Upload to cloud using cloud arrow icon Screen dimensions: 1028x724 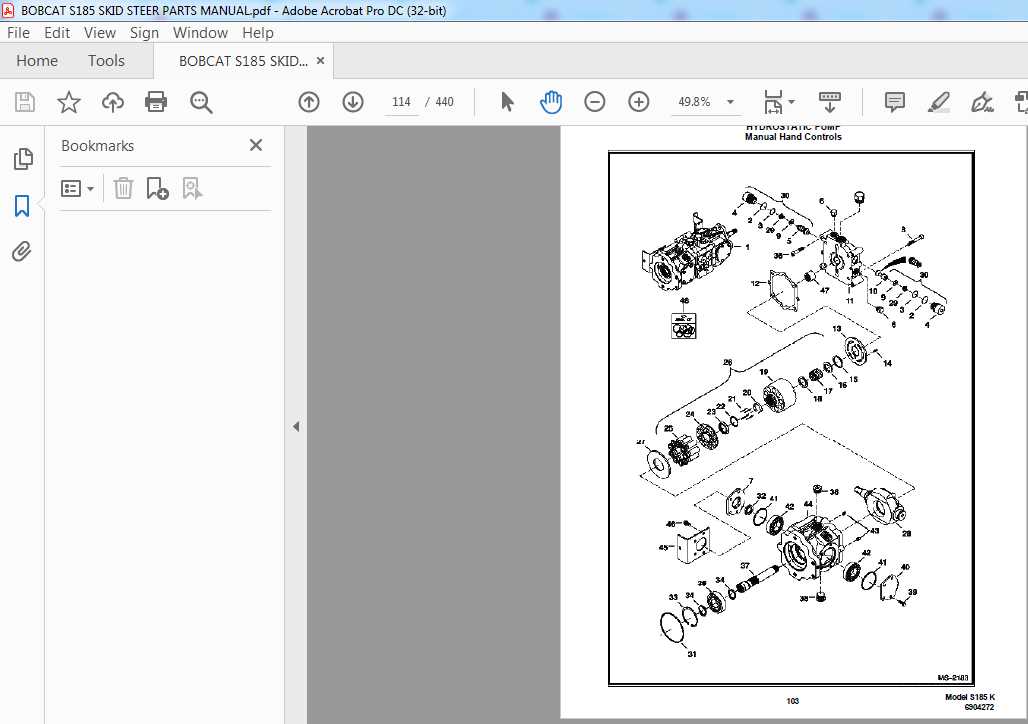pyautogui.click(x=113, y=102)
